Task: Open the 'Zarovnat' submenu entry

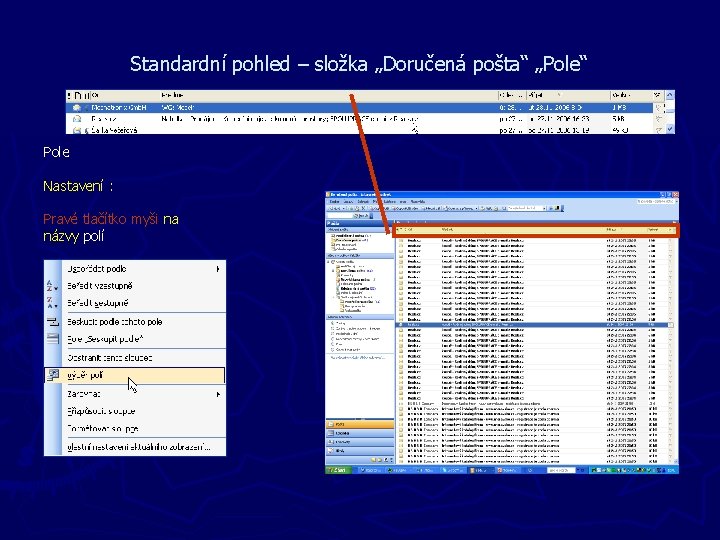Action: coord(135,394)
